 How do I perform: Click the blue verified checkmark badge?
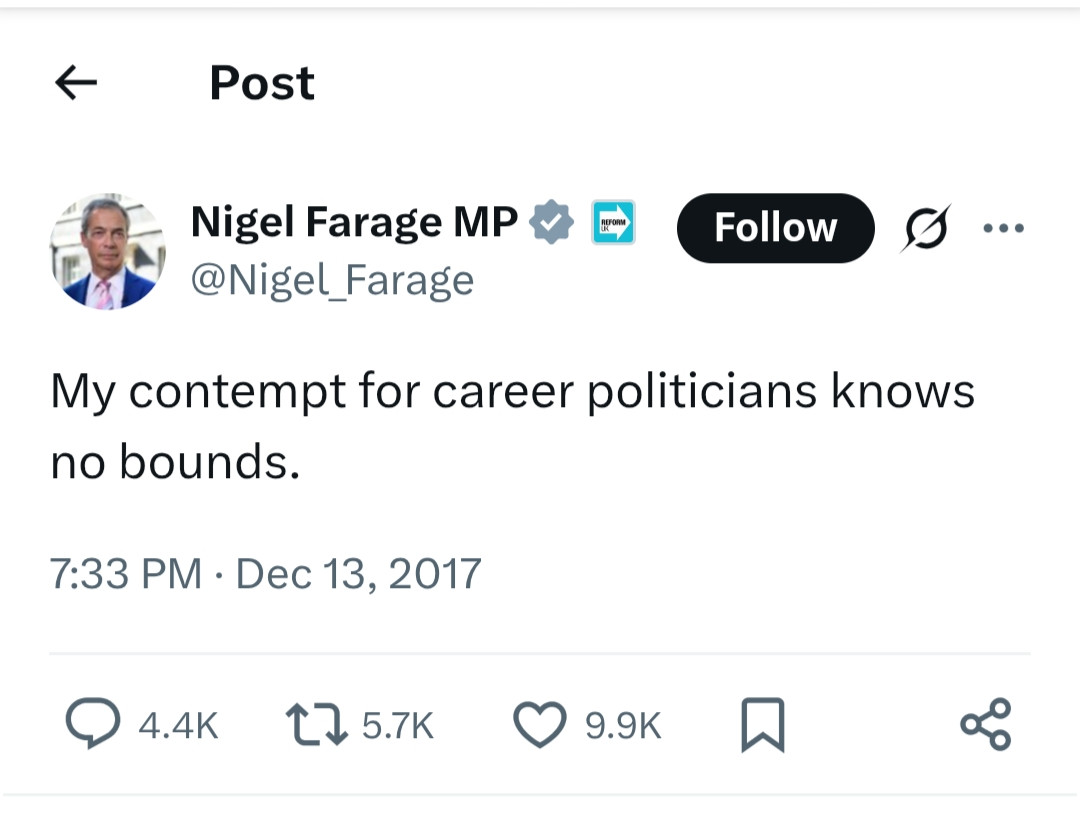(551, 222)
